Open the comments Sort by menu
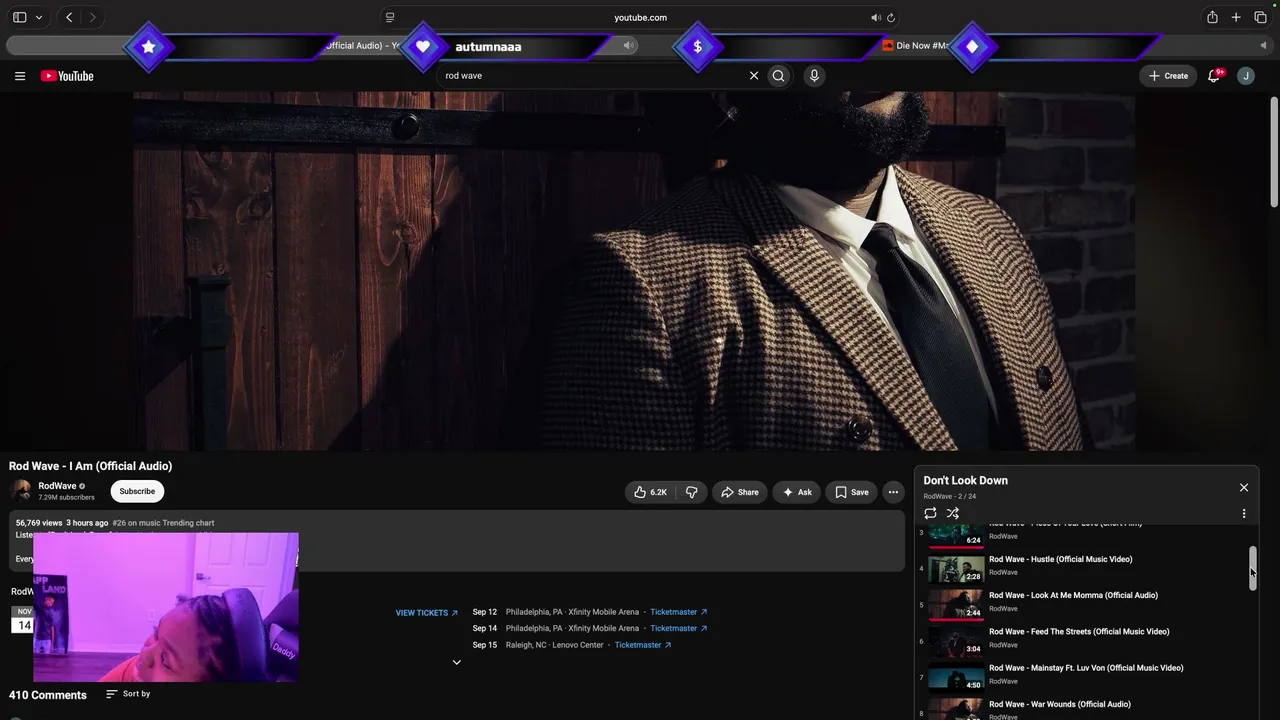Screen dimensions: 1280x720 tap(129, 694)
